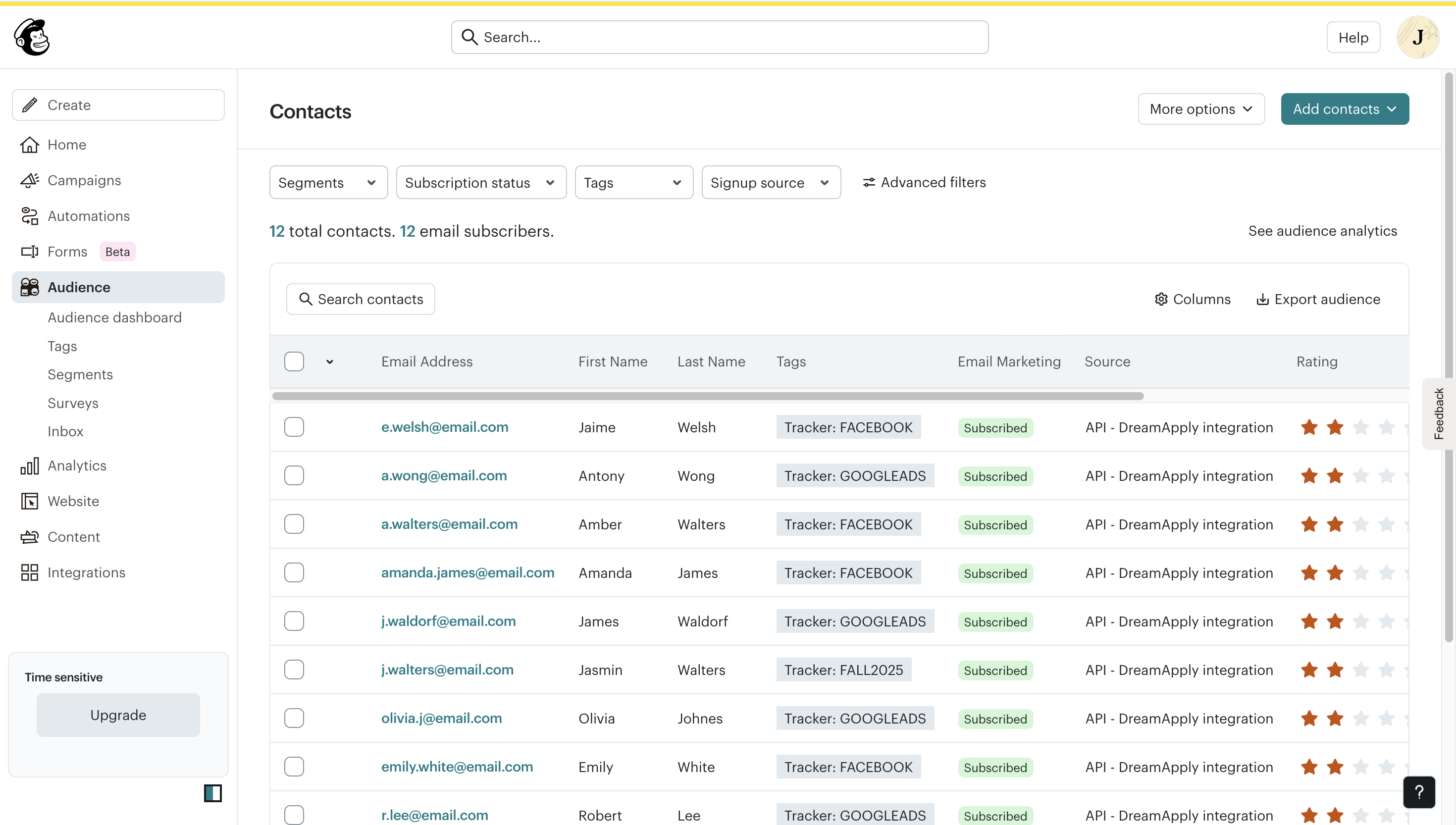Expand the Add contacts dropdown
The height and width of the screenshot is (825, 1456).
coord(1345,109)
